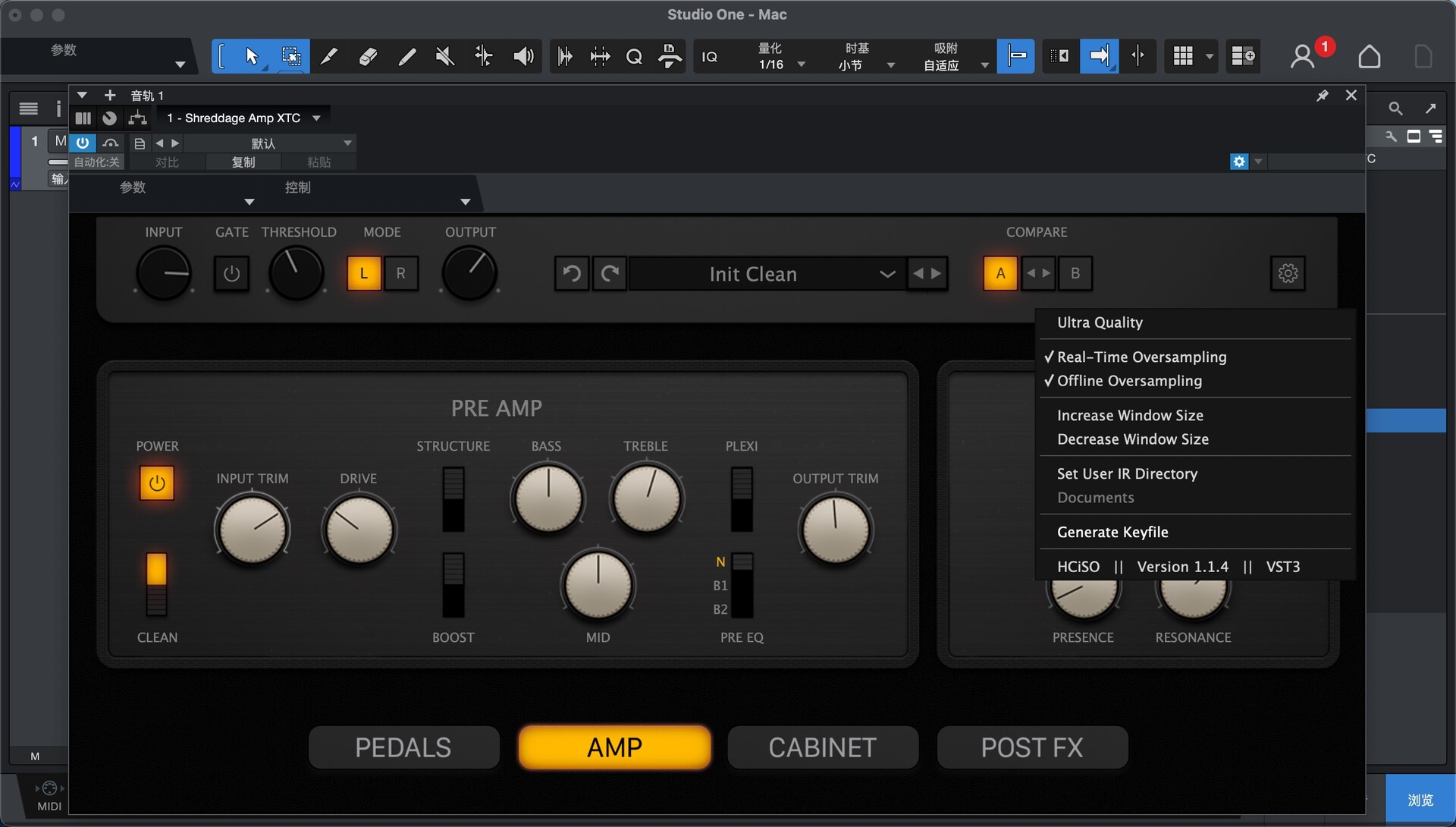Expand the top-left 参数 dropdown
Screen dimensions: 1456x827
click(180, 64)
